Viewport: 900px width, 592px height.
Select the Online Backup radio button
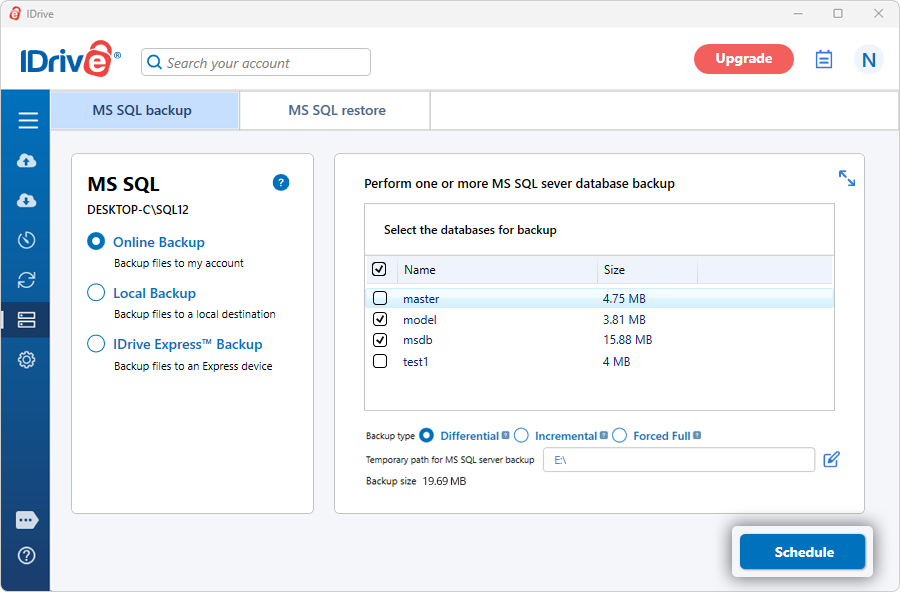pos(96,241)
